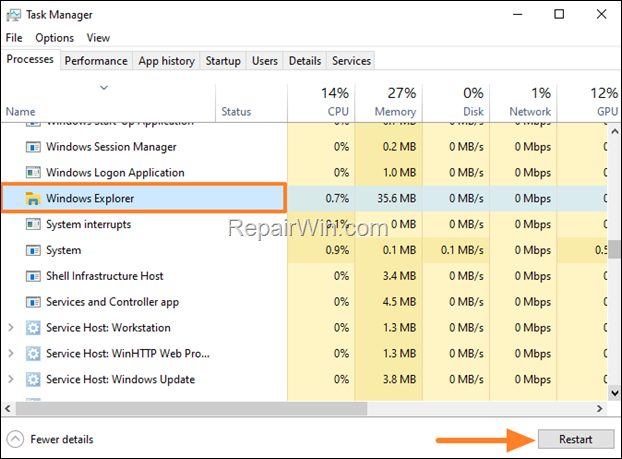Maximize the Task Manager window
The height and width of the screenshot is (459, 622).
(559, 14)
